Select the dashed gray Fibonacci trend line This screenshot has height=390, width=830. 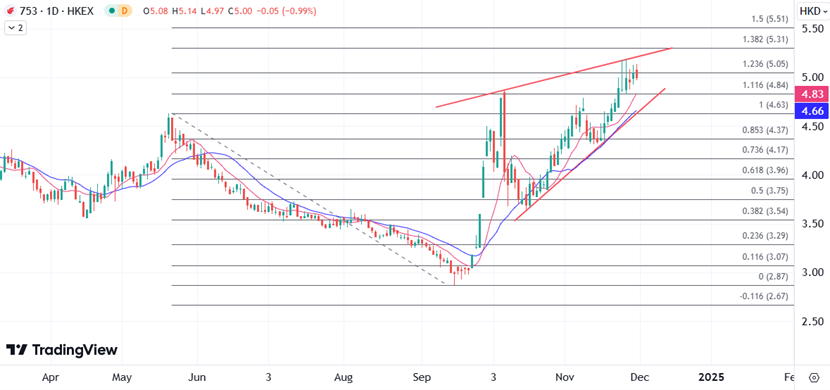(x=309, y=199)
